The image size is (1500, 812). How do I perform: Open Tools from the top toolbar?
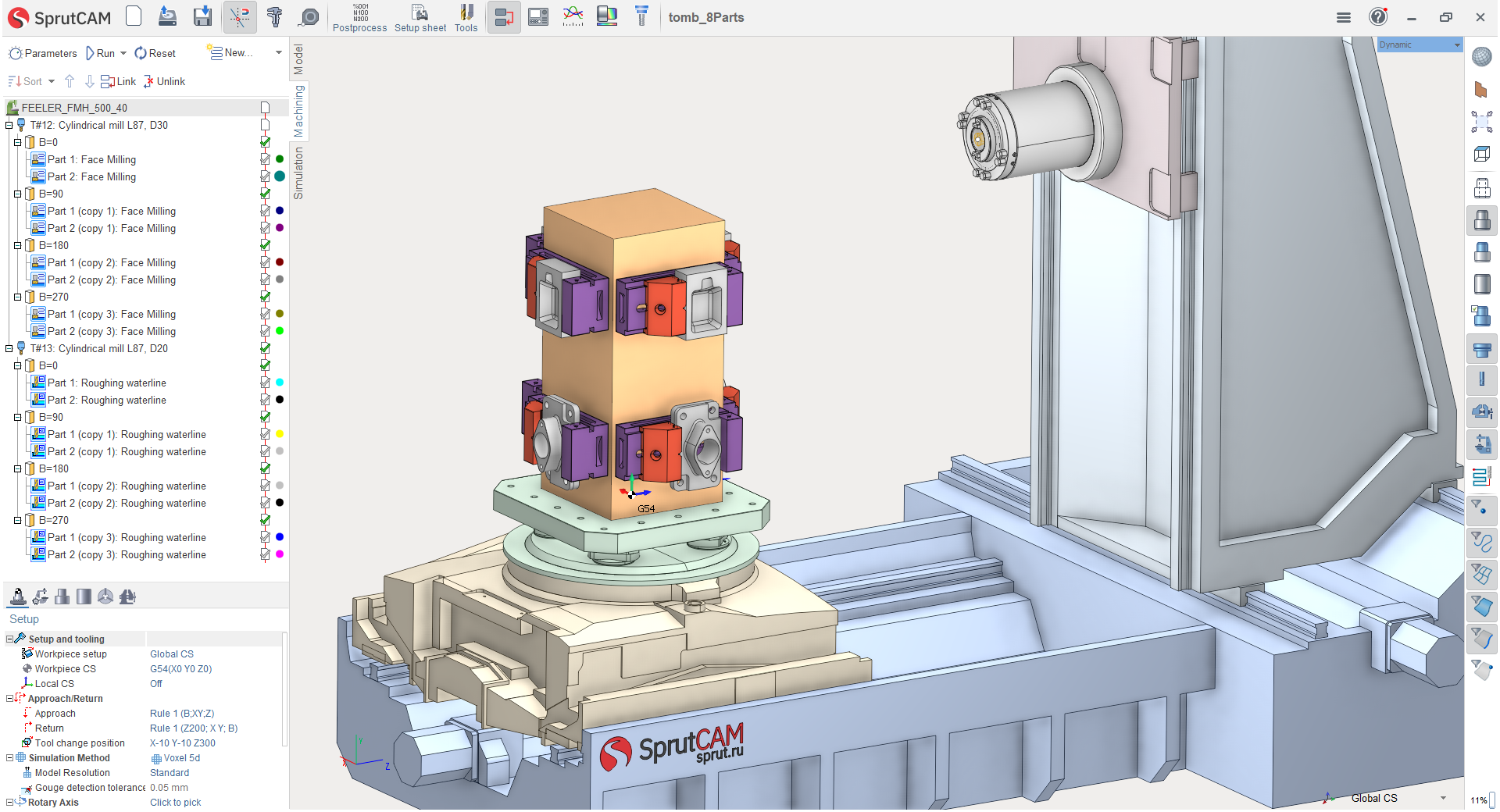tap(466, 17)
